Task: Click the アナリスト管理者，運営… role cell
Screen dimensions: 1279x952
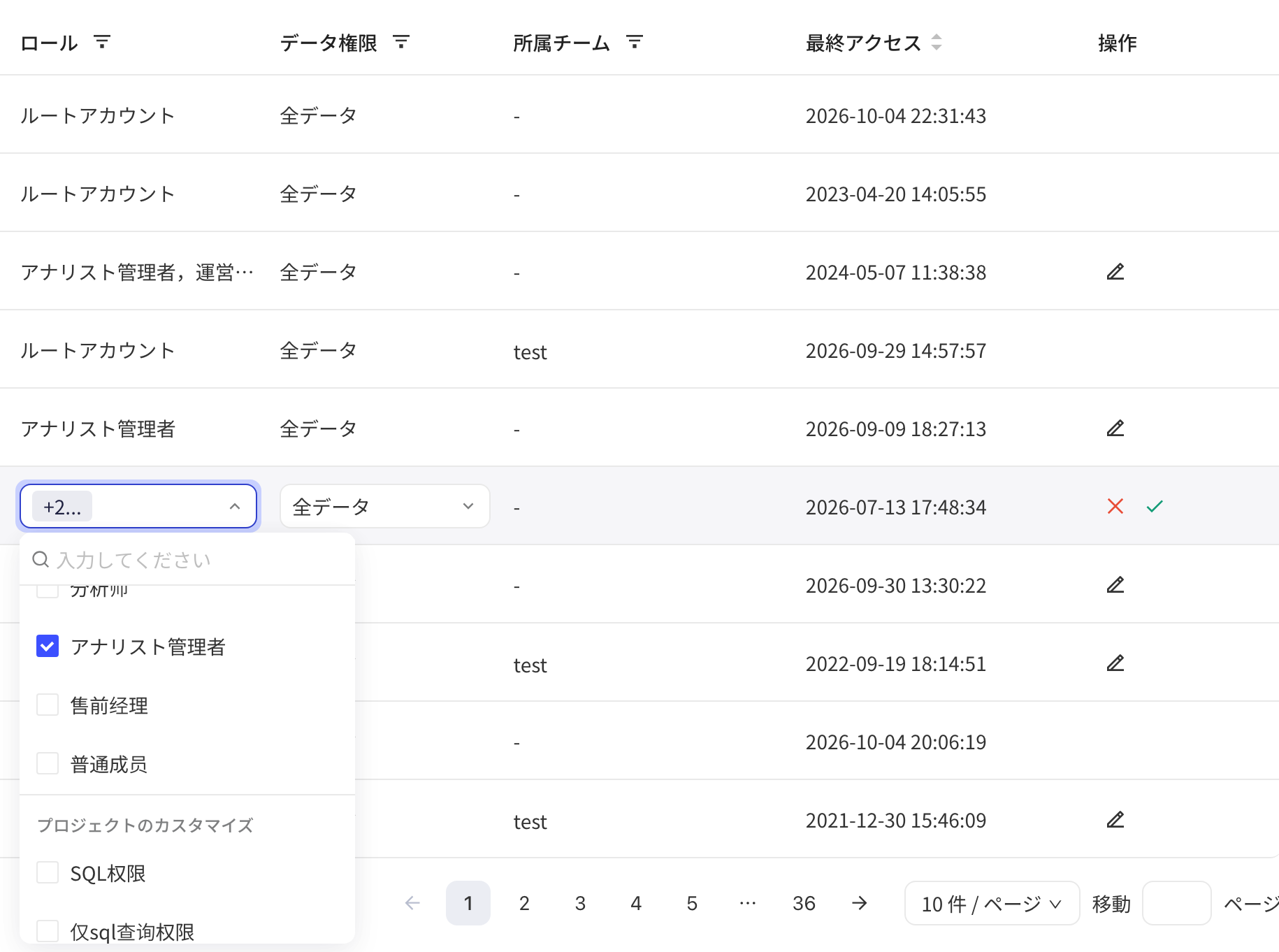Action: [x=138, y=272]
